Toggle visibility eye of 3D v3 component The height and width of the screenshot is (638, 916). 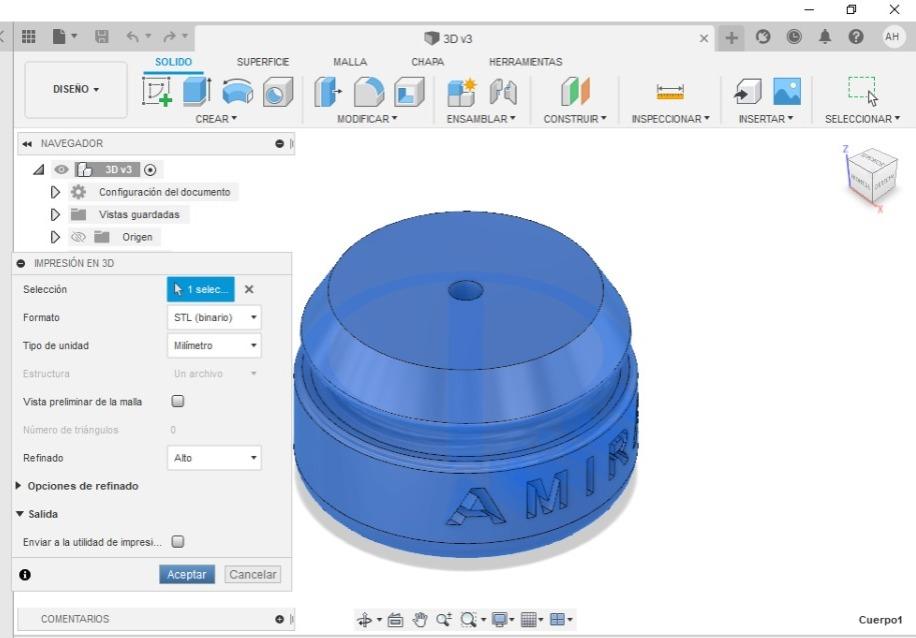click(61, 169)
